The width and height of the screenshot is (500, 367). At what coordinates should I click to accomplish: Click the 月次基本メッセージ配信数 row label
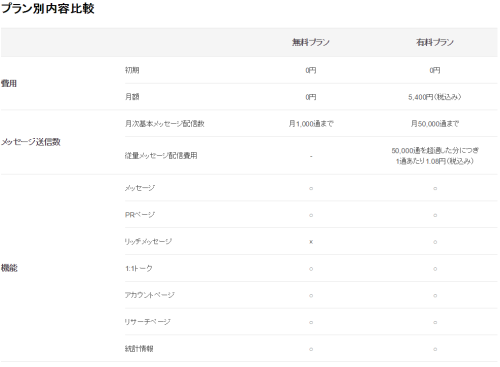coord(164,124)
